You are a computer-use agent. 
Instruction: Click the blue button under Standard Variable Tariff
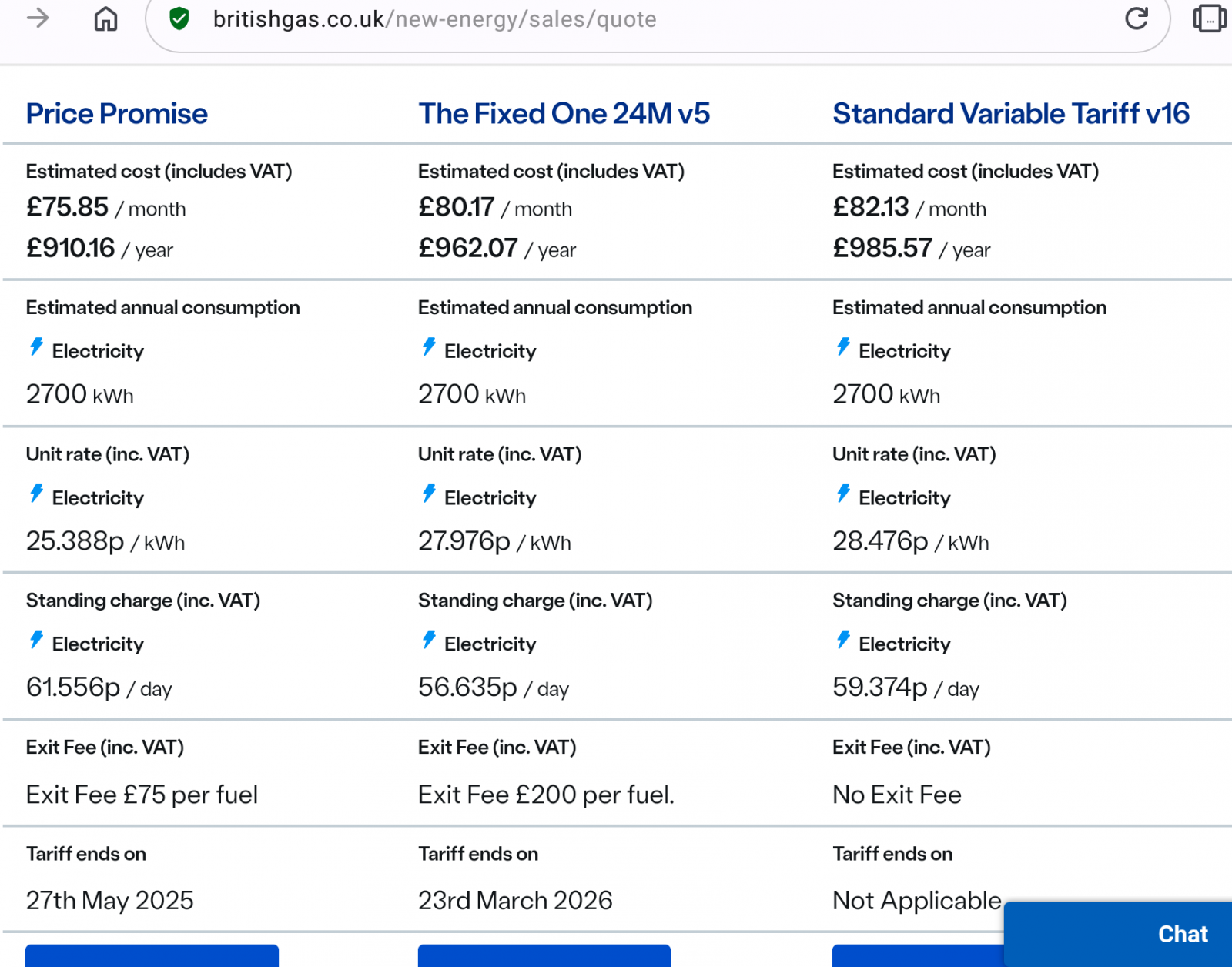click(x=918, y=955)
